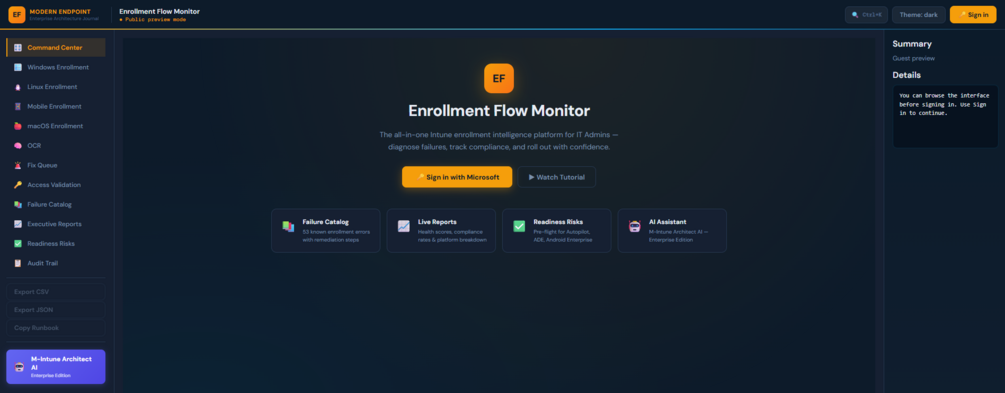The width and height of the screenshot is (1005, 393).
Task: Click the Failure Catalog books icon in sidebar
Action: (x=18, y=205)
